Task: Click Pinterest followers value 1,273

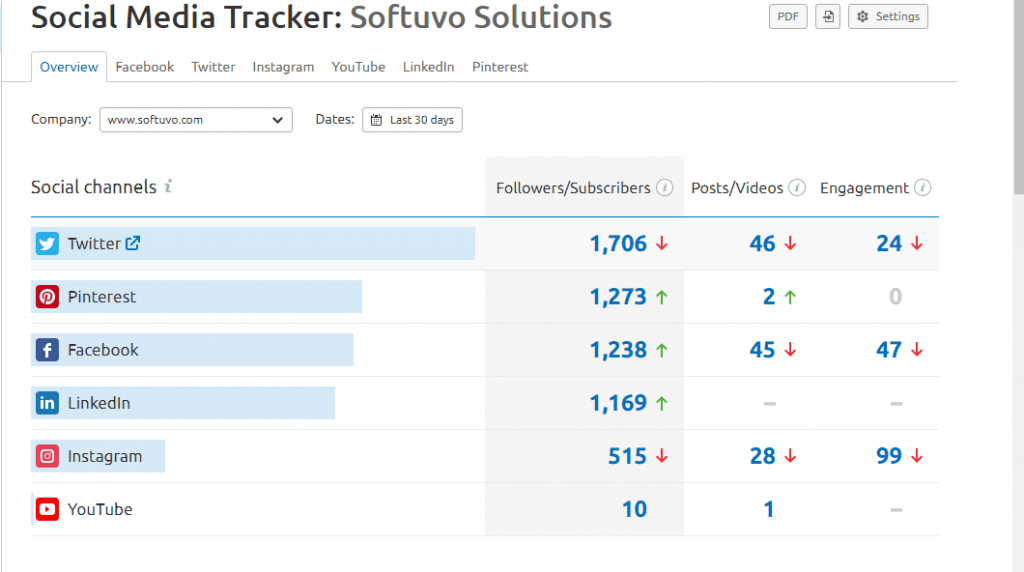Action: [x=618, y=297]
